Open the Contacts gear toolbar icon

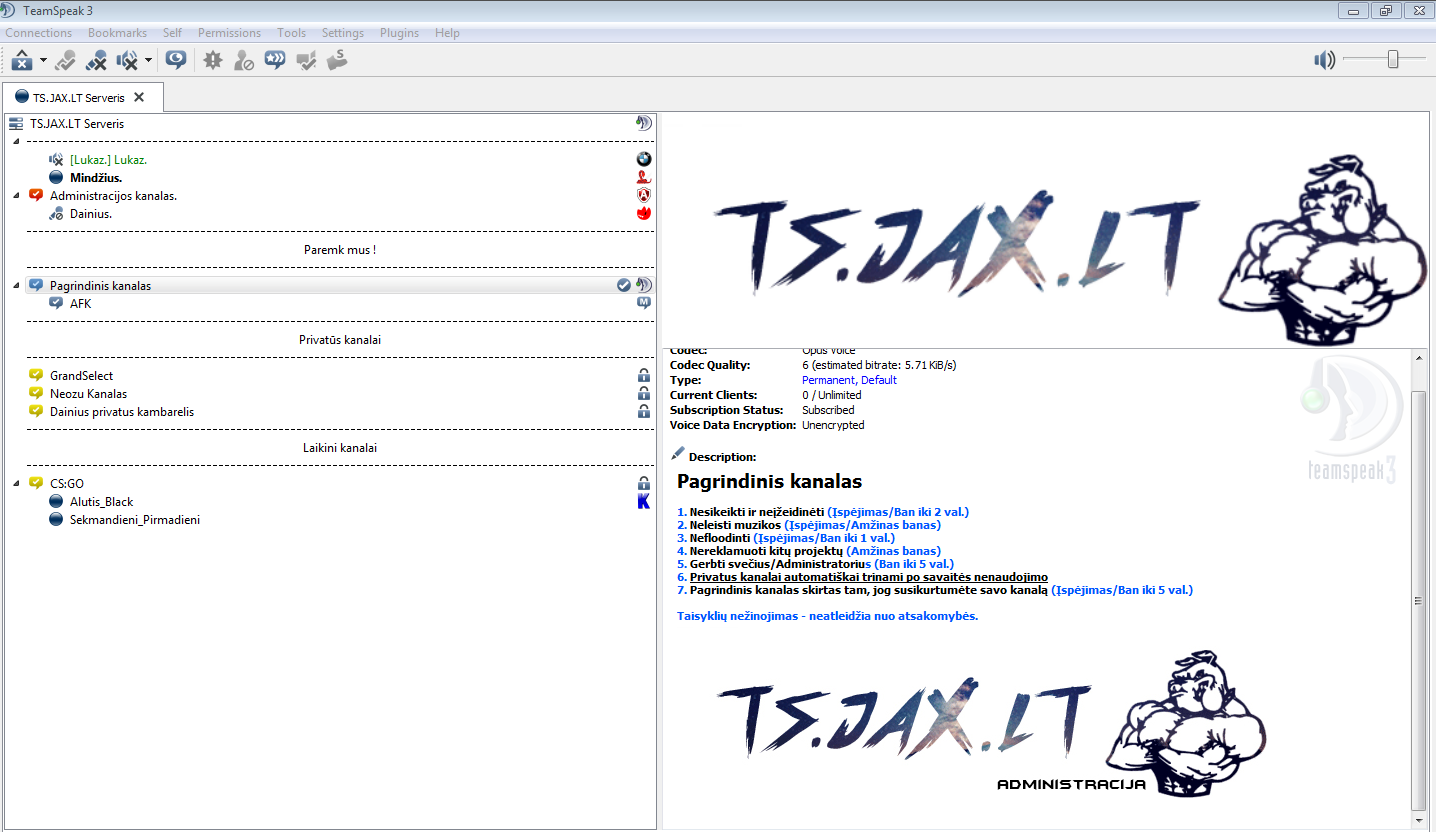click(212, 61)
